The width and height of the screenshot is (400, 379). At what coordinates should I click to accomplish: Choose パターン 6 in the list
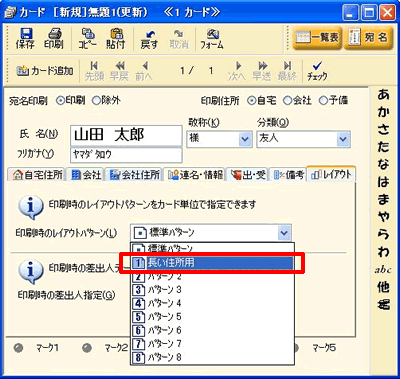212,330
